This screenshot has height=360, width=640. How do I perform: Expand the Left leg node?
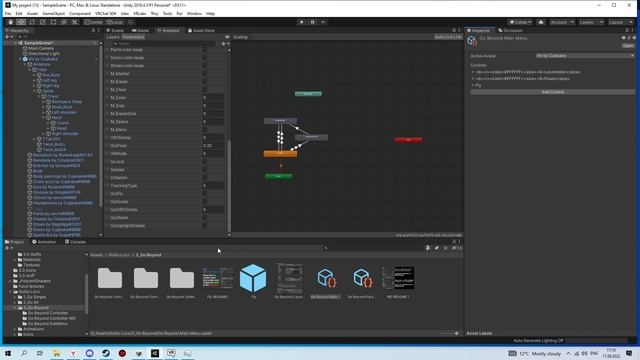coord(34,80)
